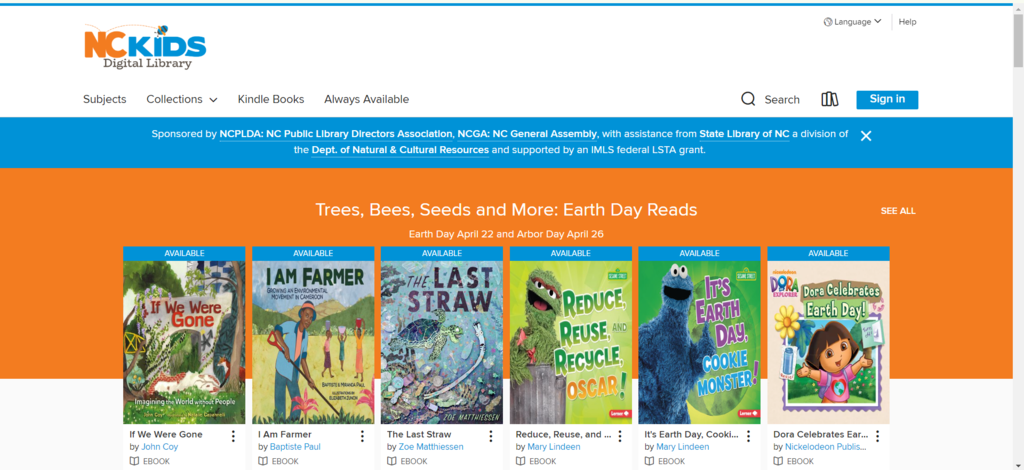
Task: Click the Reduce, Reuse, and ... title text
Action: click(563, 434)
